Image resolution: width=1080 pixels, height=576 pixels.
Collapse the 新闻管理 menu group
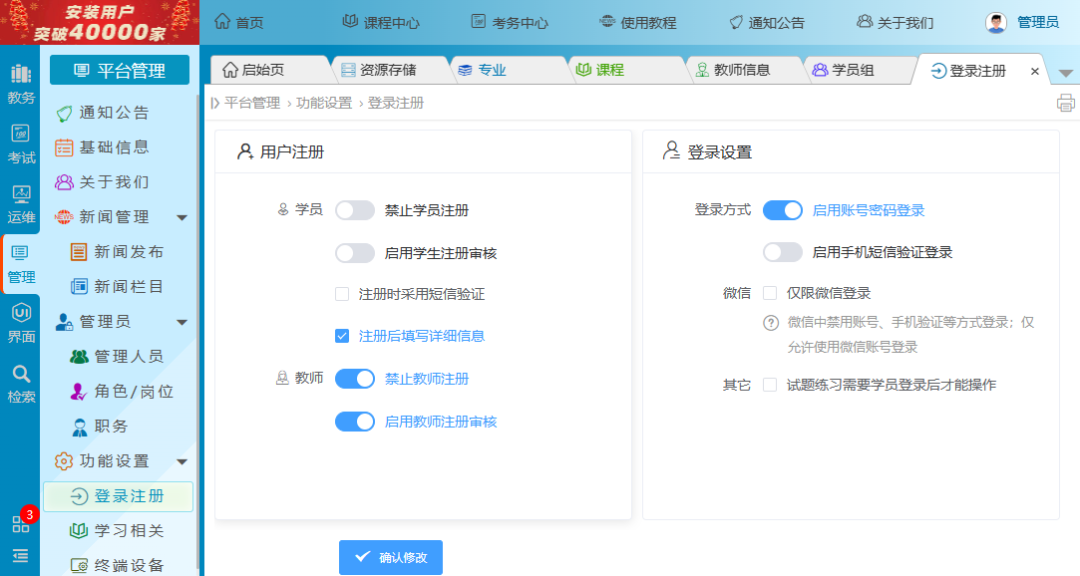(x=182, y=217)
